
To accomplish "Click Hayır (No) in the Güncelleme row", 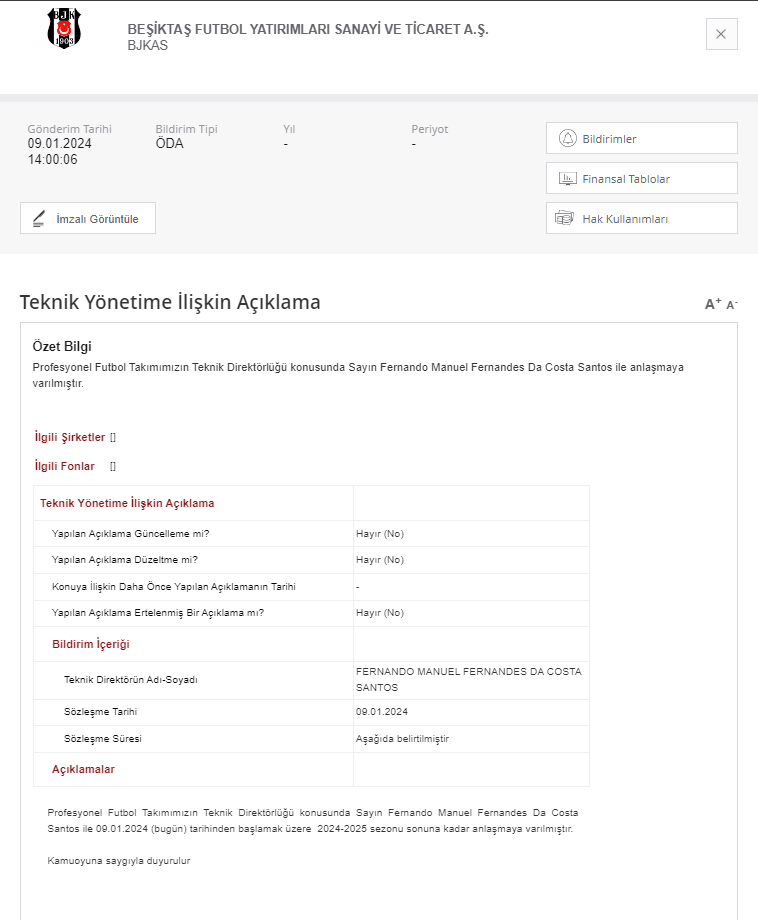I will [380, 534].
